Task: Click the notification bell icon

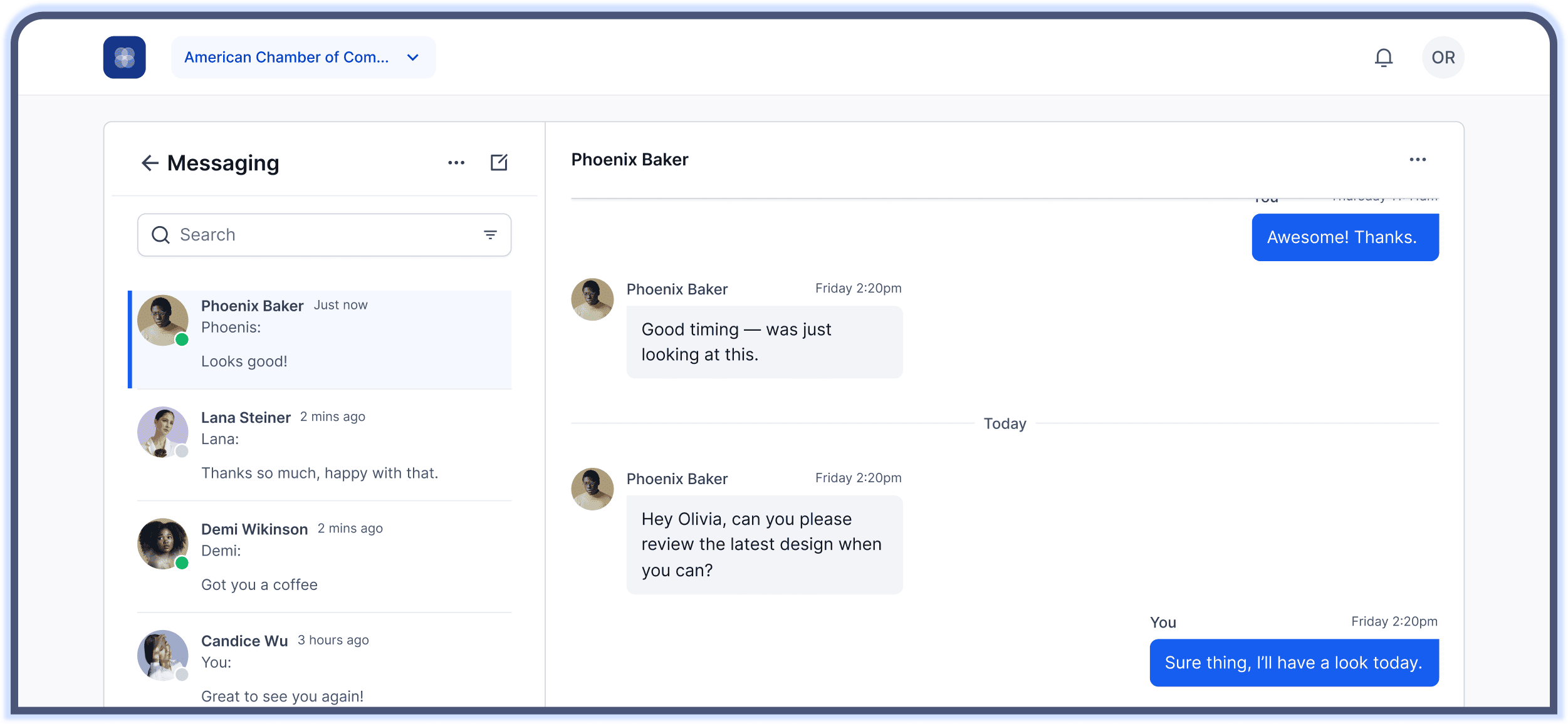Action: coord(1385,57)
